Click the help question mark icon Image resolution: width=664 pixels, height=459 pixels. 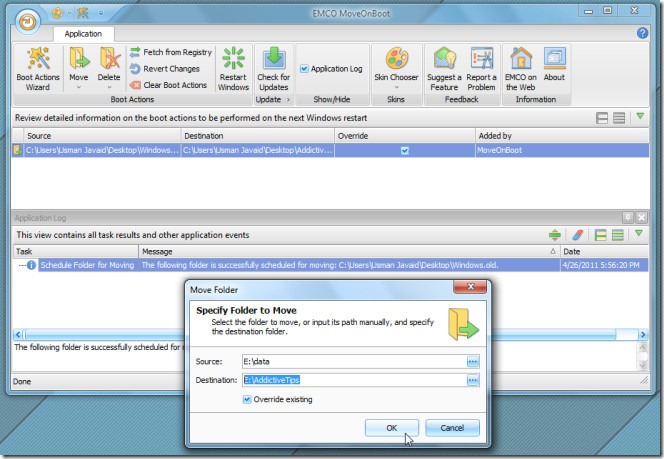(642, 33)
